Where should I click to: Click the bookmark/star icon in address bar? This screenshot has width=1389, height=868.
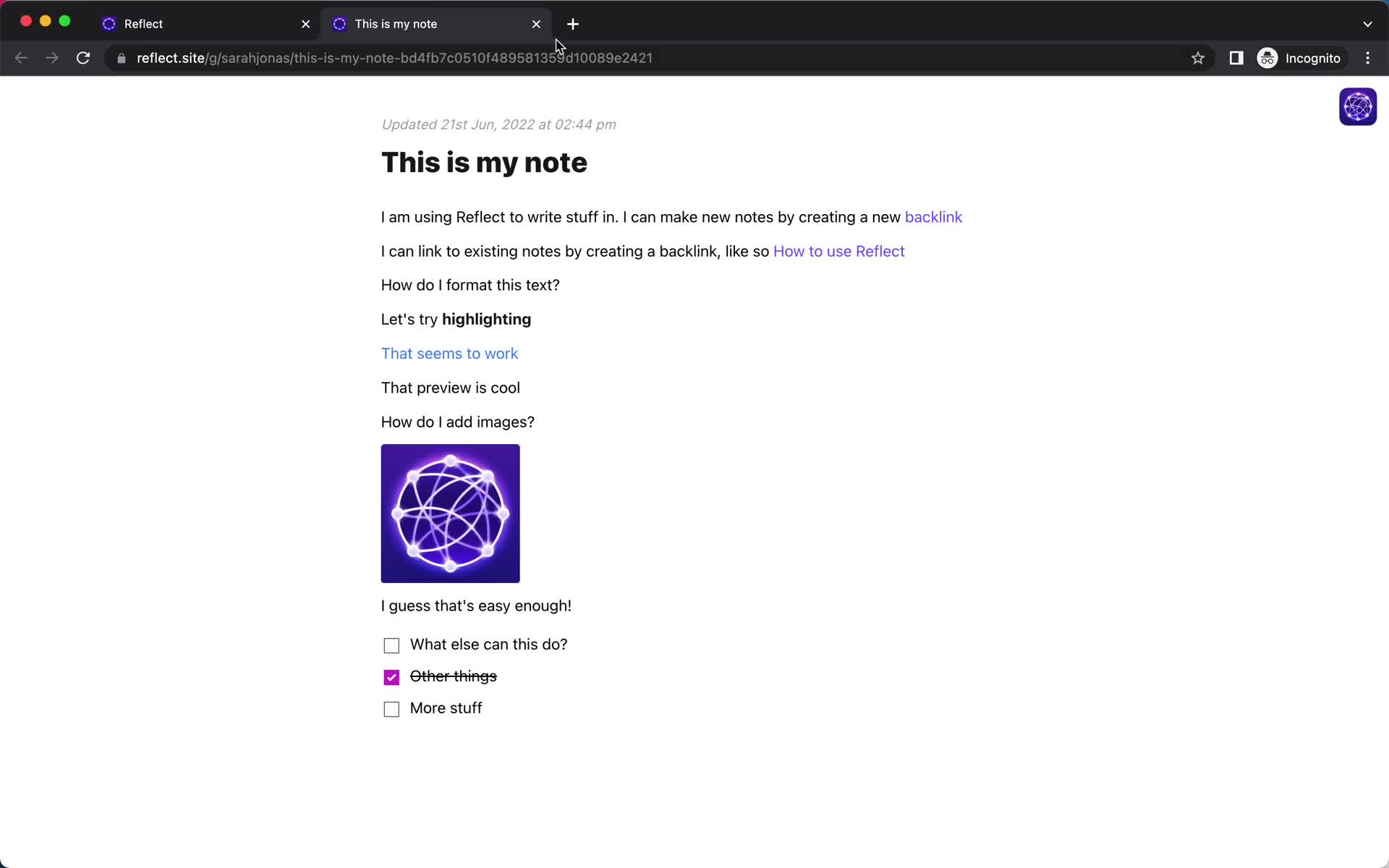pos(1197,58)
